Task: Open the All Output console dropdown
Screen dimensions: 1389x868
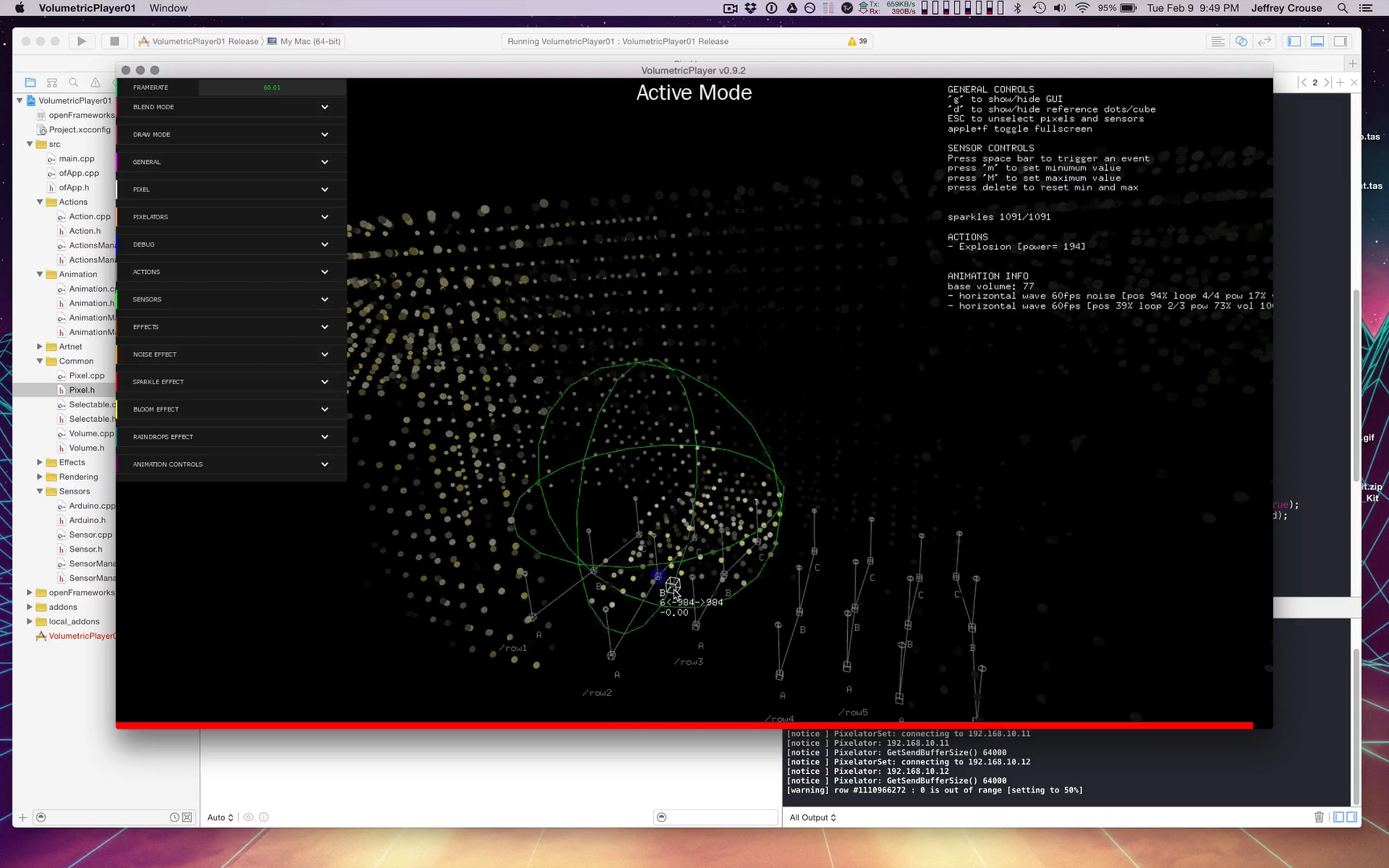Action: click(813, 817)
